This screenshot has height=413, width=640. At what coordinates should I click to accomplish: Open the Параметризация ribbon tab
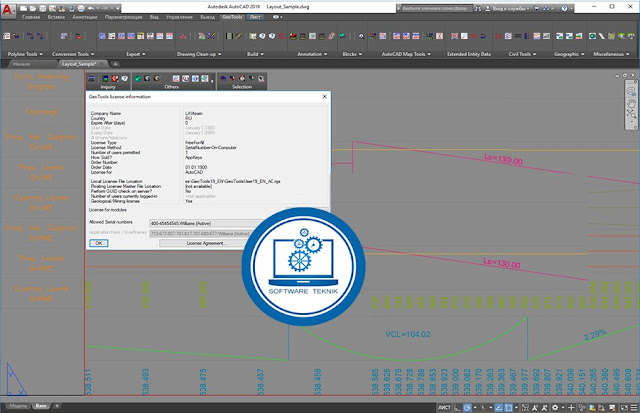[124, 17]
